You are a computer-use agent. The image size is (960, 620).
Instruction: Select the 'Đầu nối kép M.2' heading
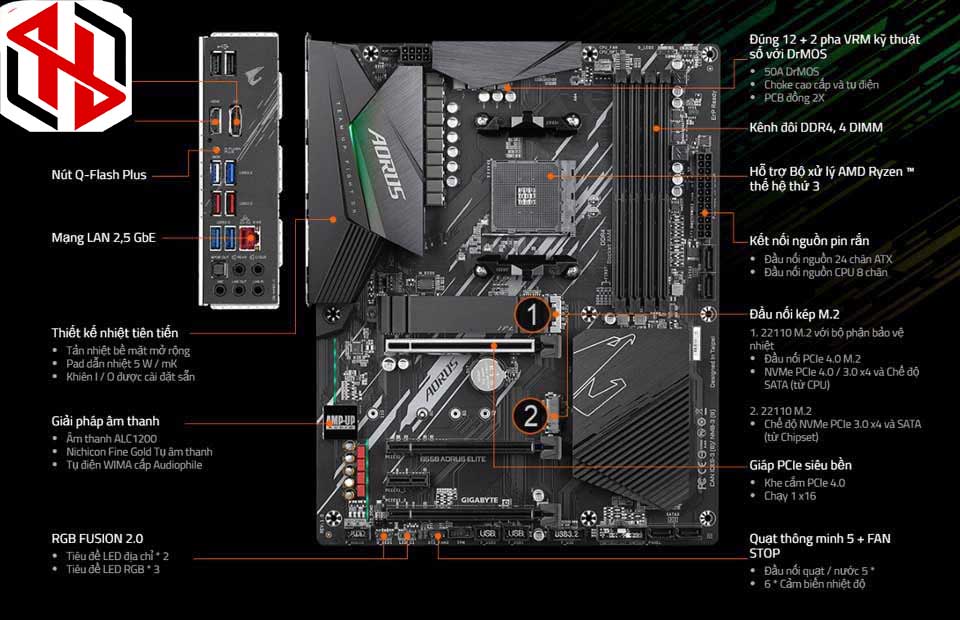coord(794,315)
